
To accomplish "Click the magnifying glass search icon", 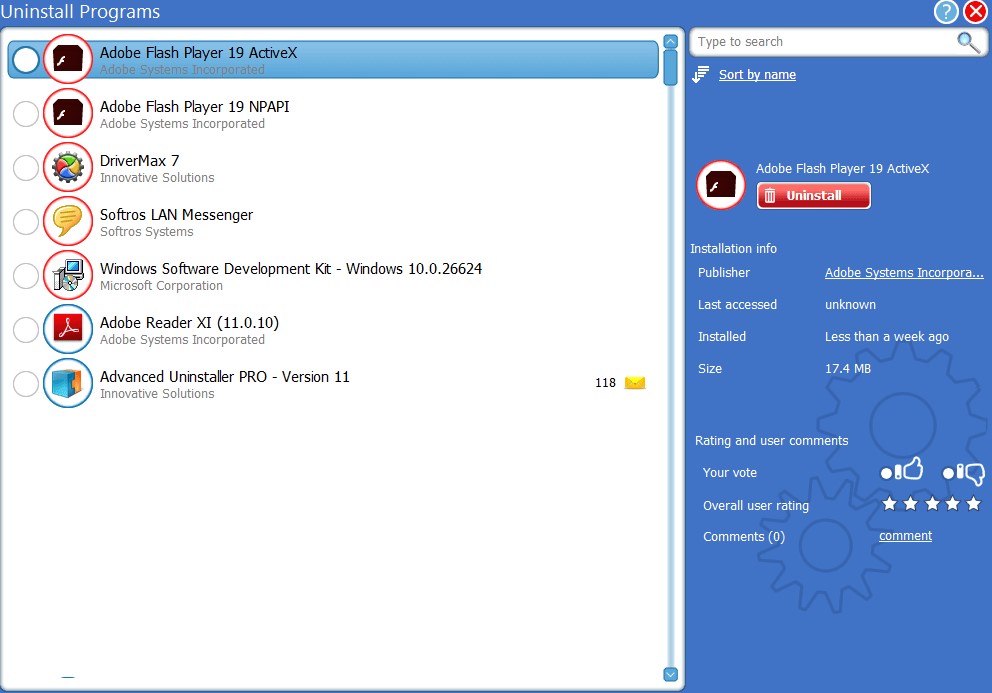I will click(968, 42).
